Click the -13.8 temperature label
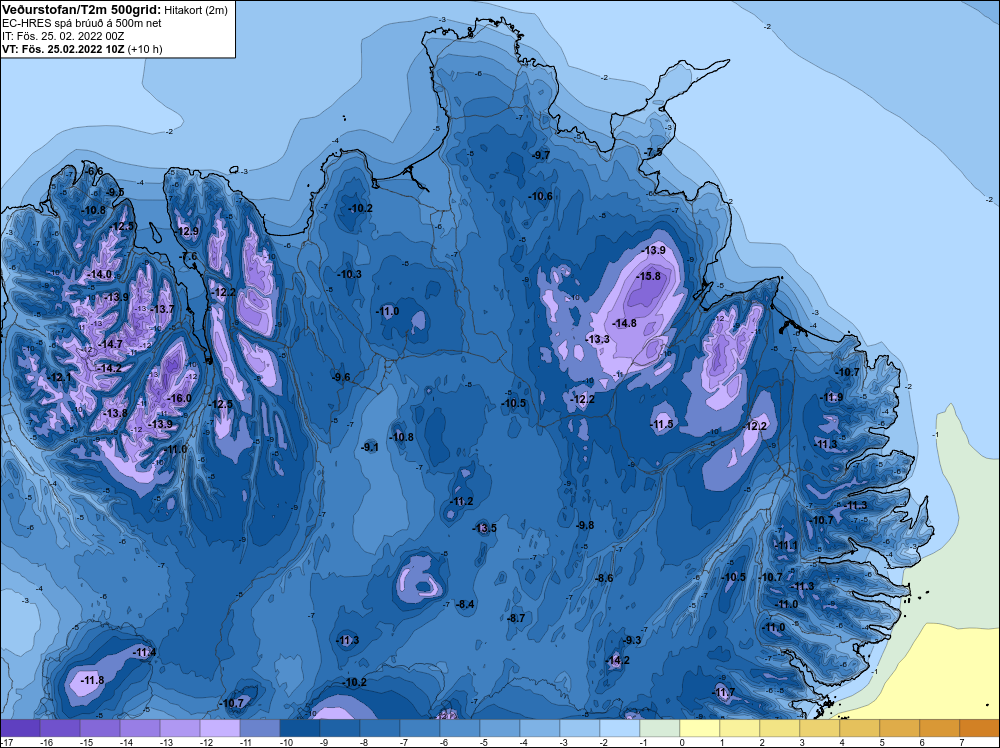The image size is (1000, 748). 115,413
